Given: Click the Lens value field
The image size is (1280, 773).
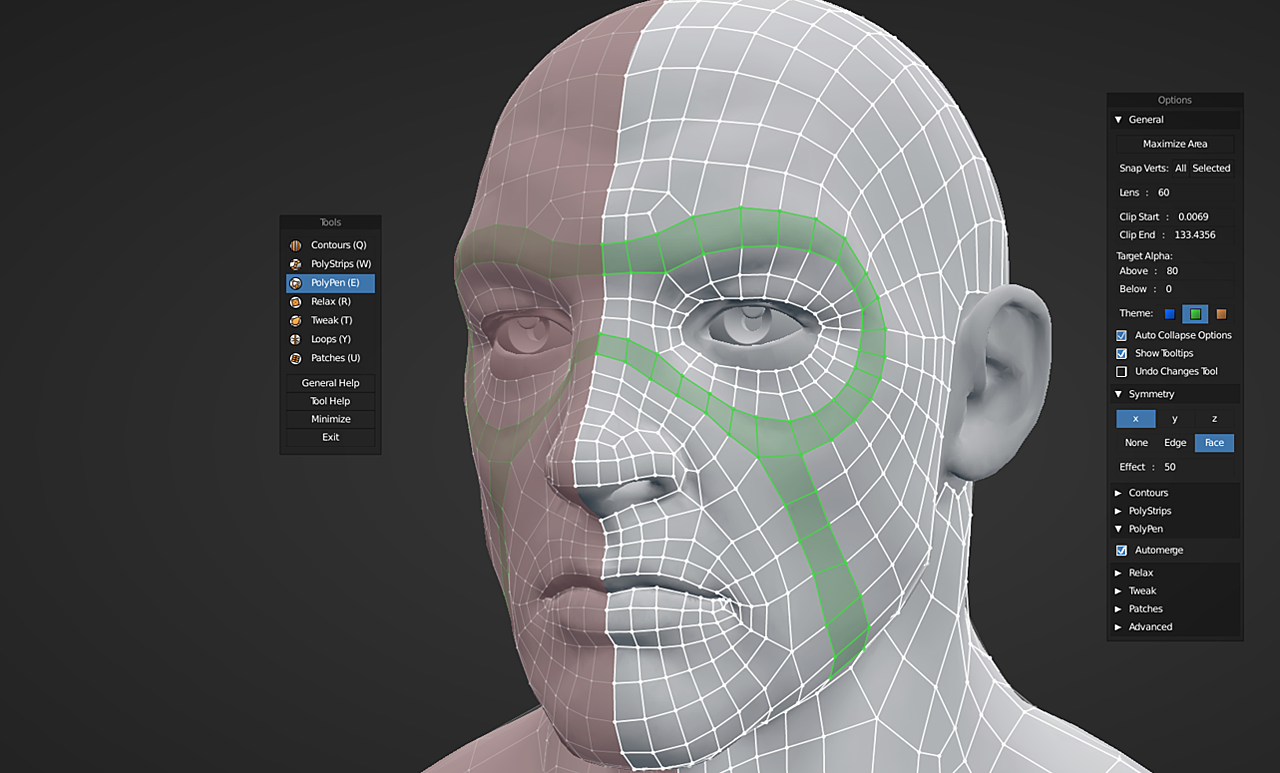Looking at the screenshot, I should coord(1175,192).
